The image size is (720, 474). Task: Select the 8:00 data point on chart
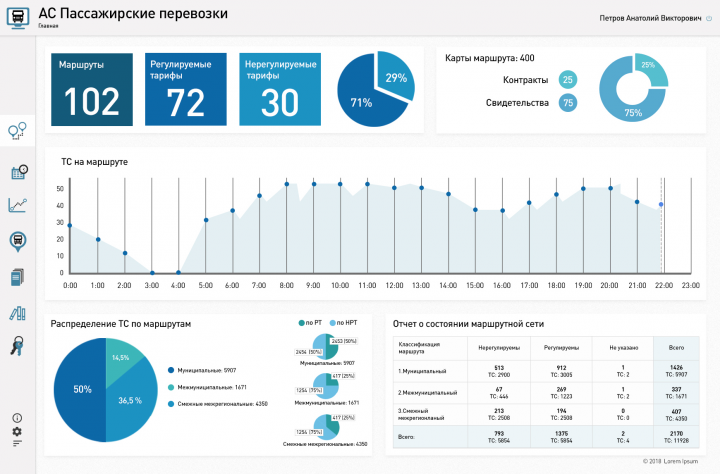(287, 184)
